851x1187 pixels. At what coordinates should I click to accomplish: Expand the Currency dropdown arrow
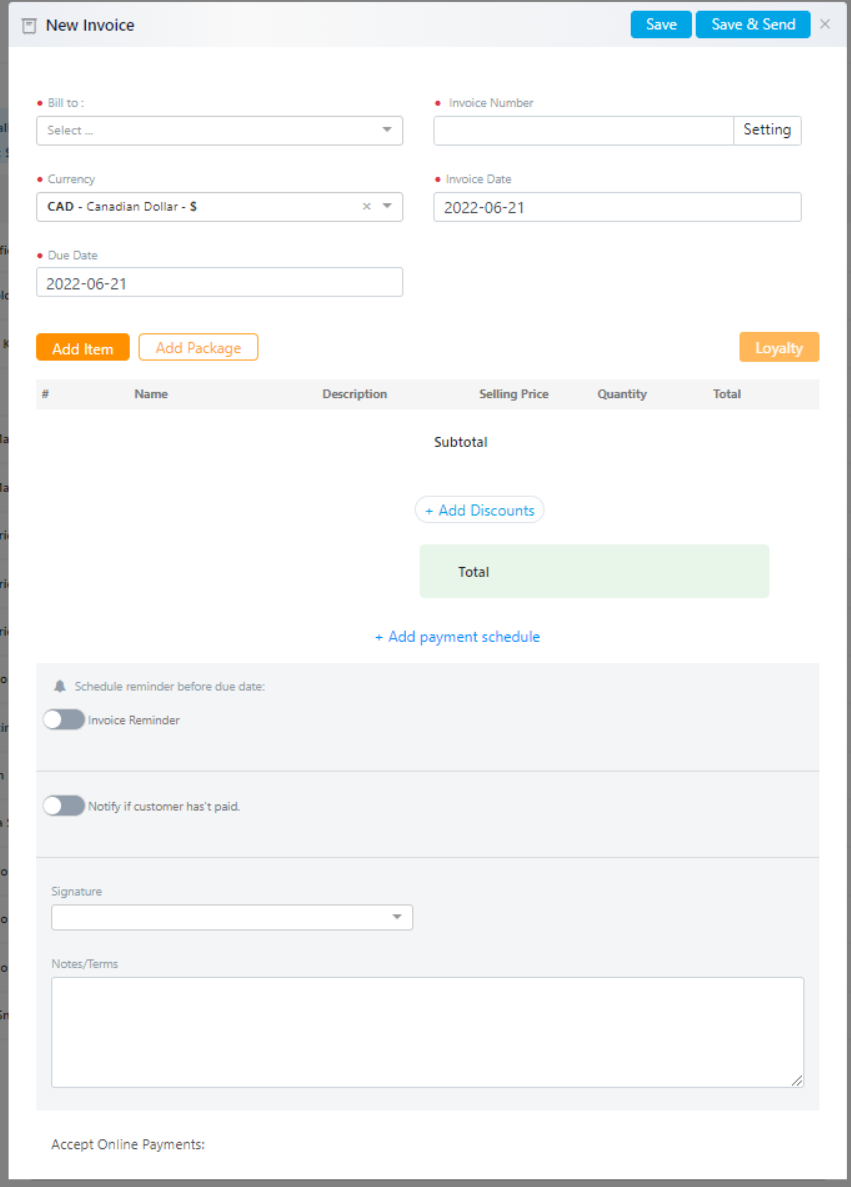(388, 206)
